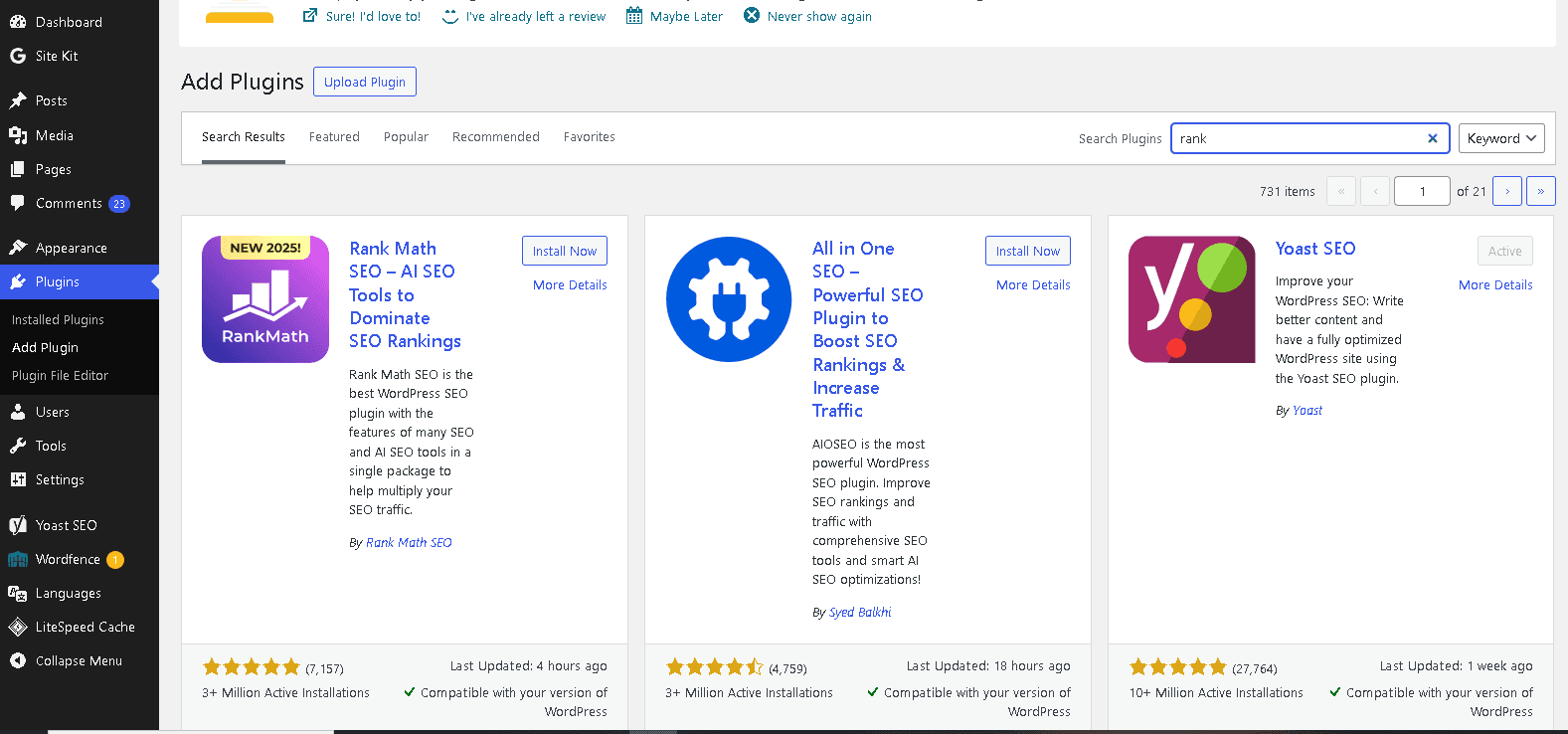
Task: Install Now the All in One SEO plugin
Action: tap(1028, 251)
